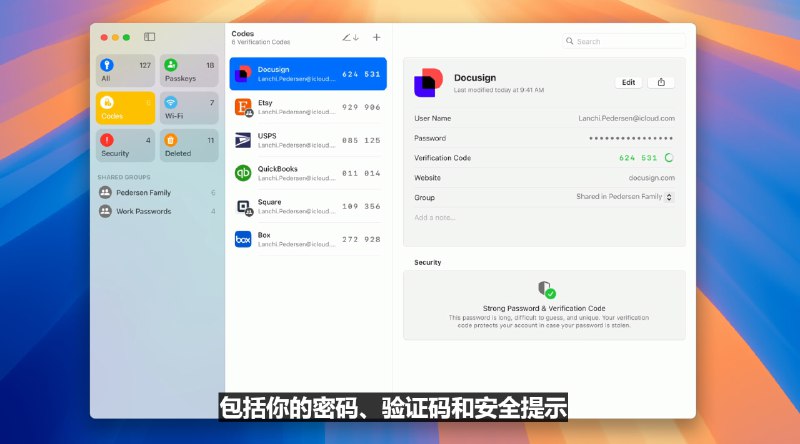Click the search magnifier icon
Screen dimensions: 800x444
pos(569,41)
